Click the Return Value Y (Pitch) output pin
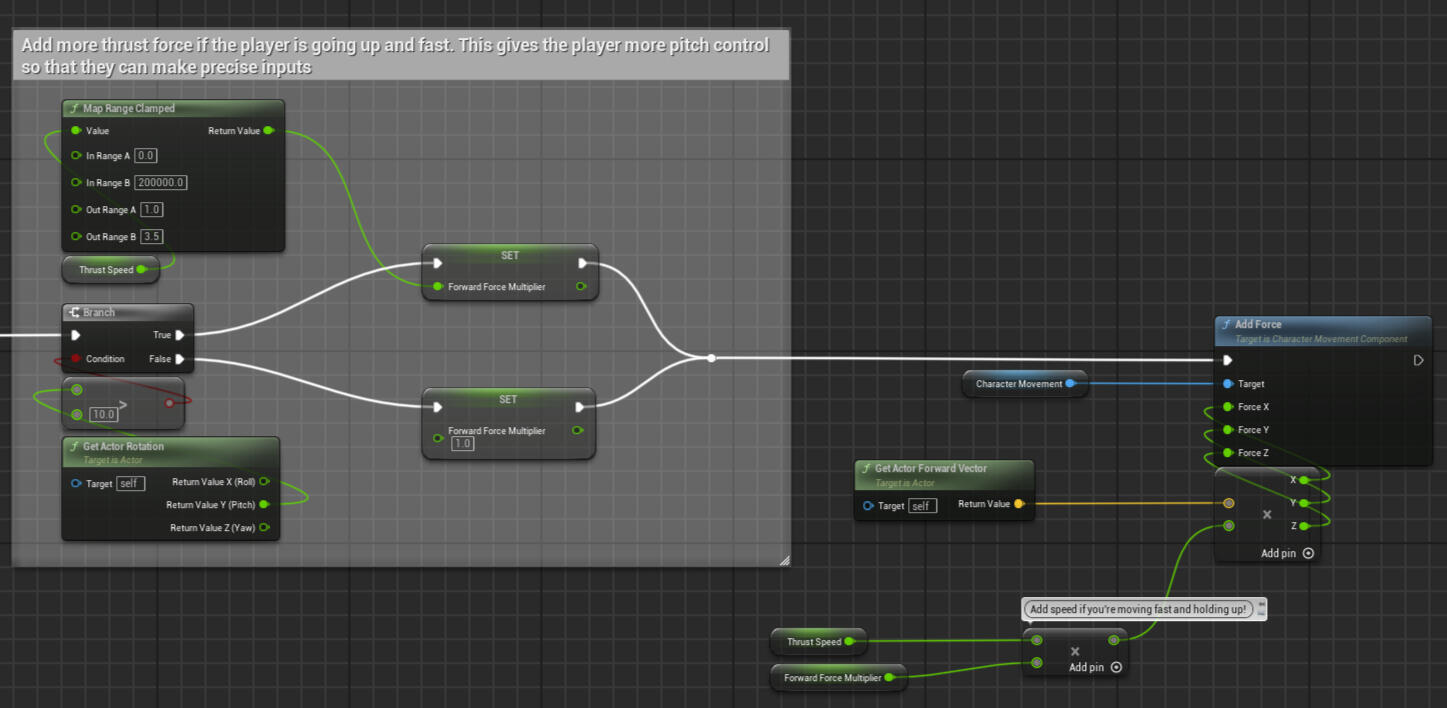This screenshot has width=1447, height=708. click(264, 505)
